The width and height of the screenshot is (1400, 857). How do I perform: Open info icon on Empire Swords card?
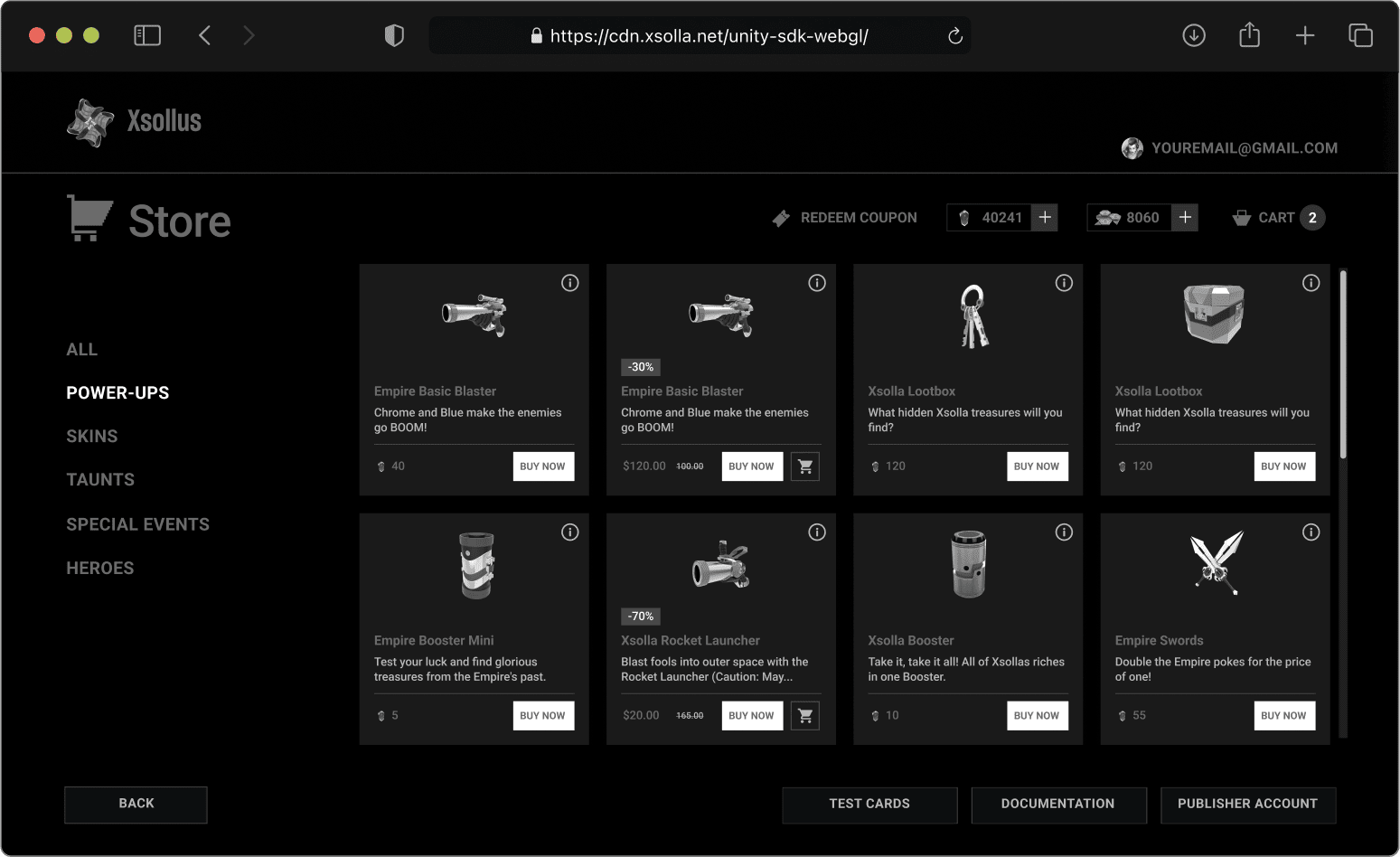coord(1311,532)
